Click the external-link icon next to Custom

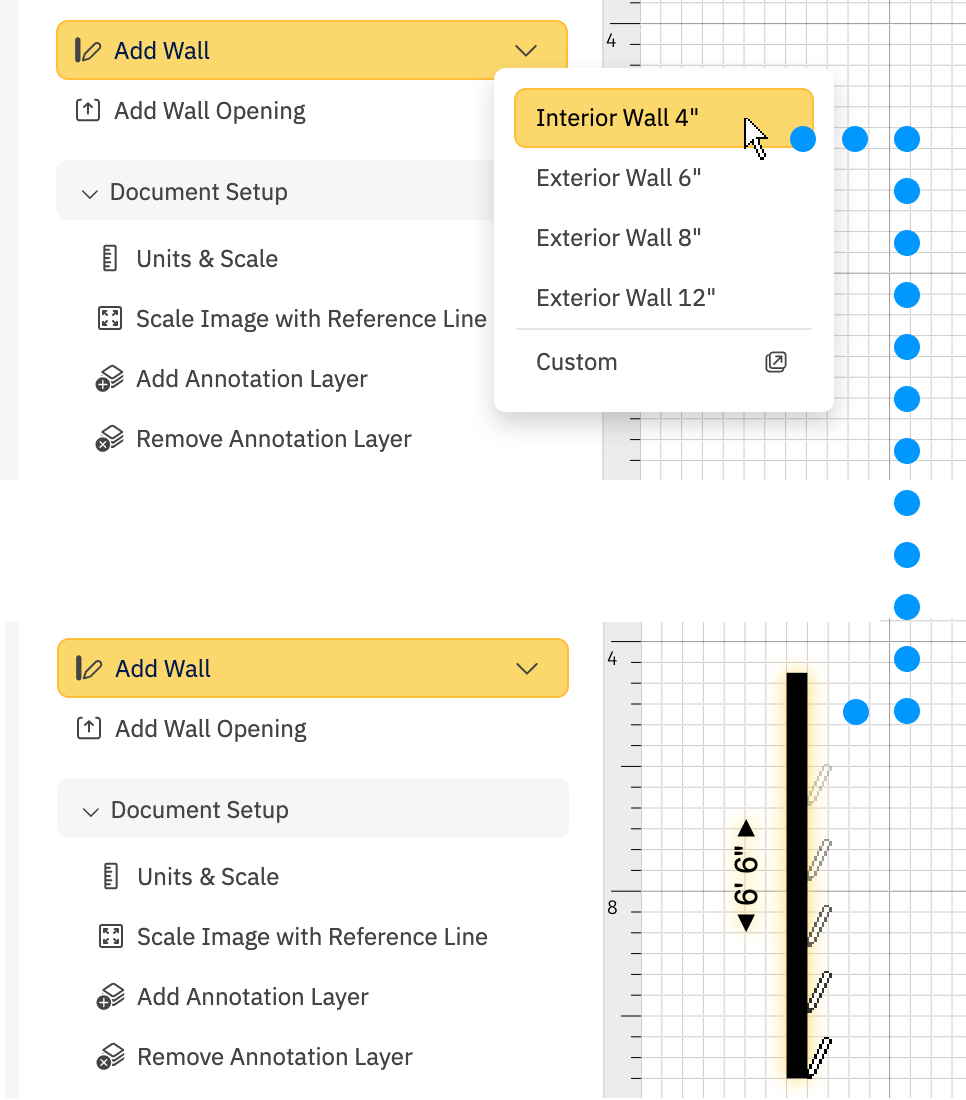pos(776,363)
